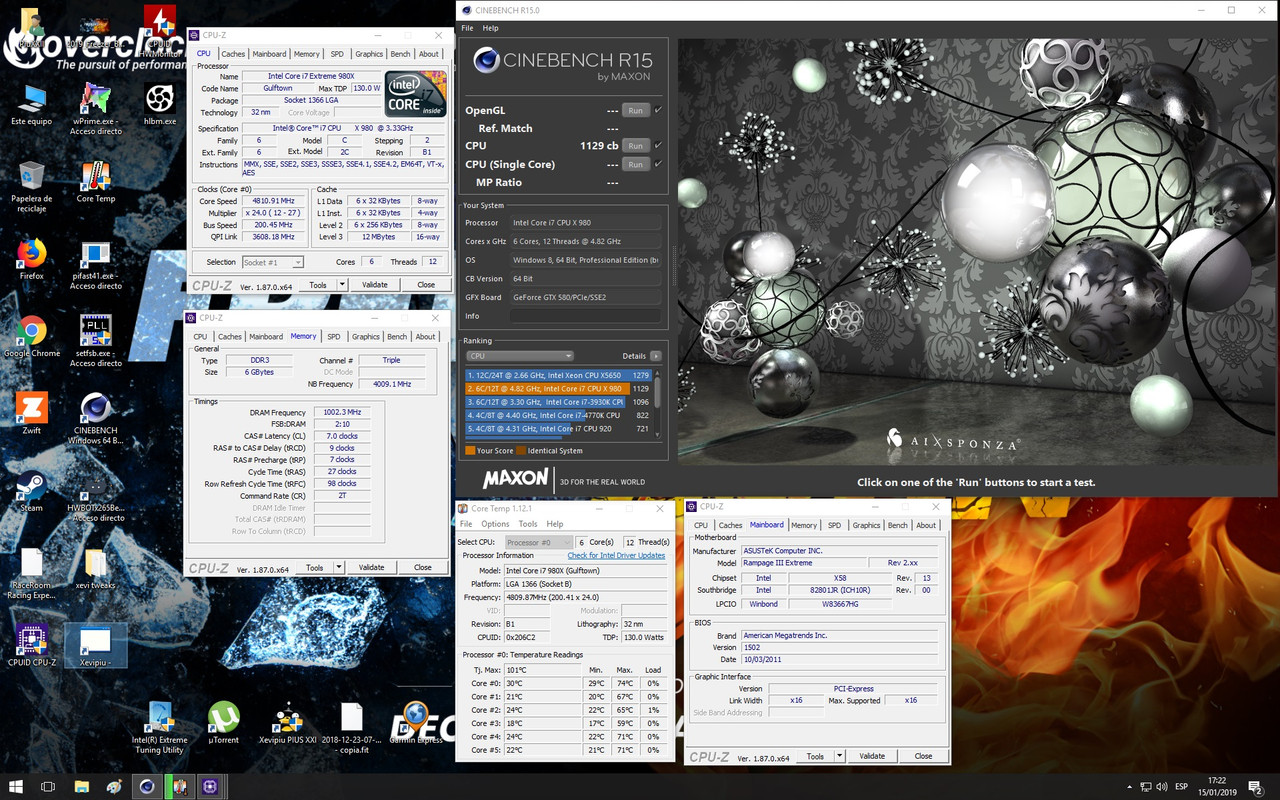
Task: Open the RaceRoom Racing Experience file
Action: pyautogui.click(x=31, y=574)
